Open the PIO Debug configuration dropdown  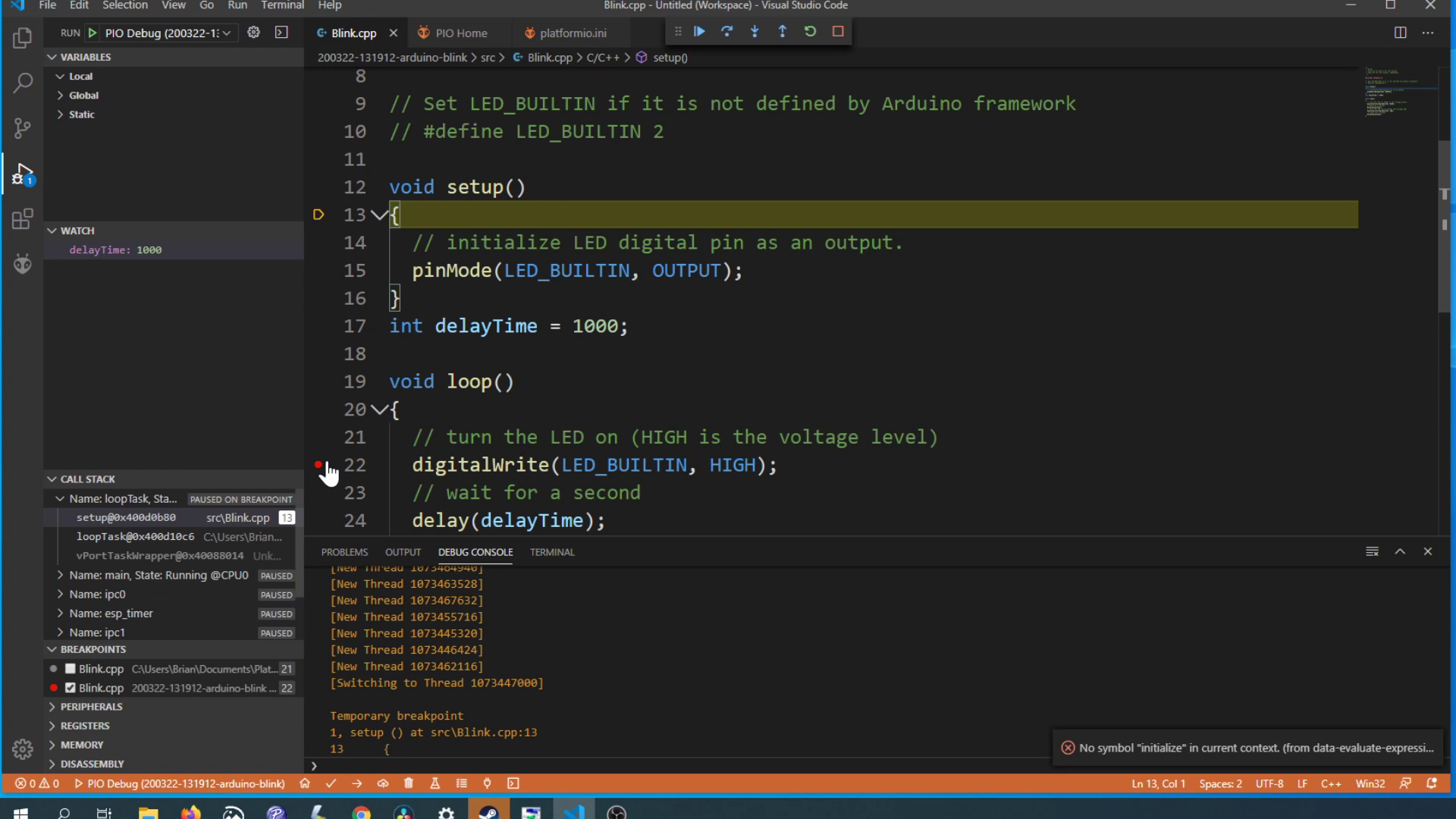tap(227, 33)
